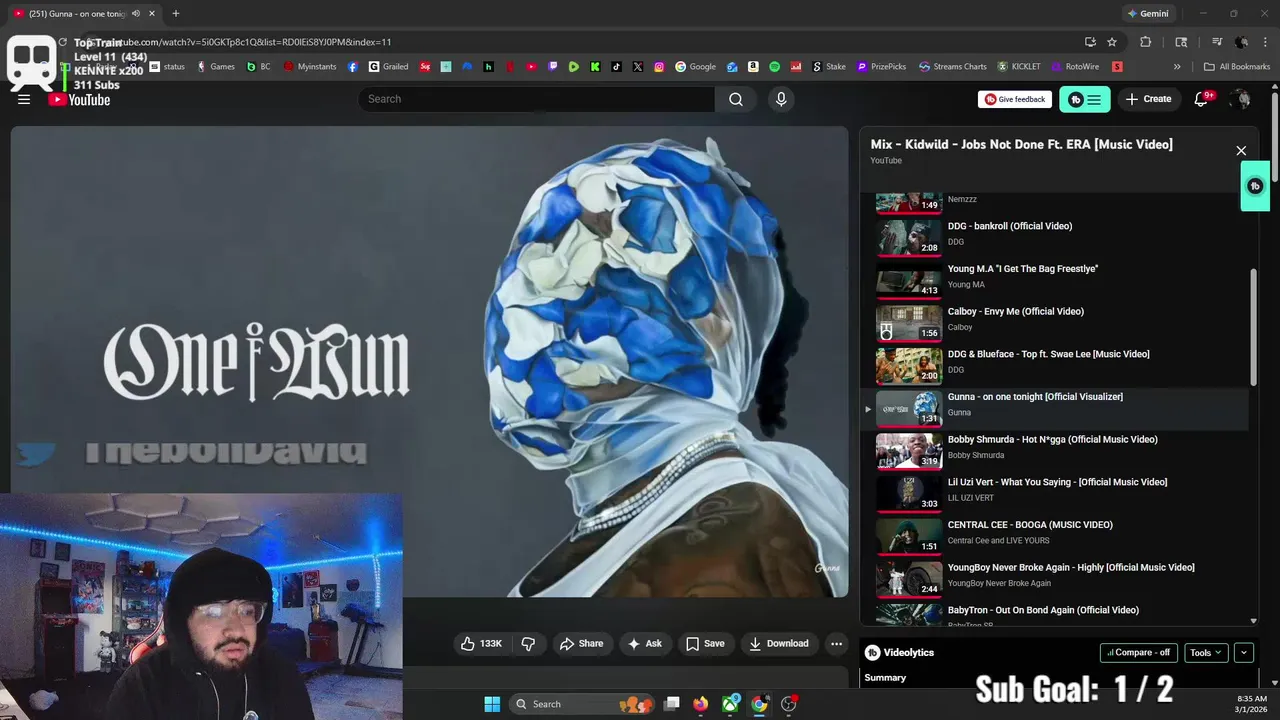Click the YouTube search magnifier button
Image resolution: width=1280 pixels, height=720 pixels.
click(736, 99)
